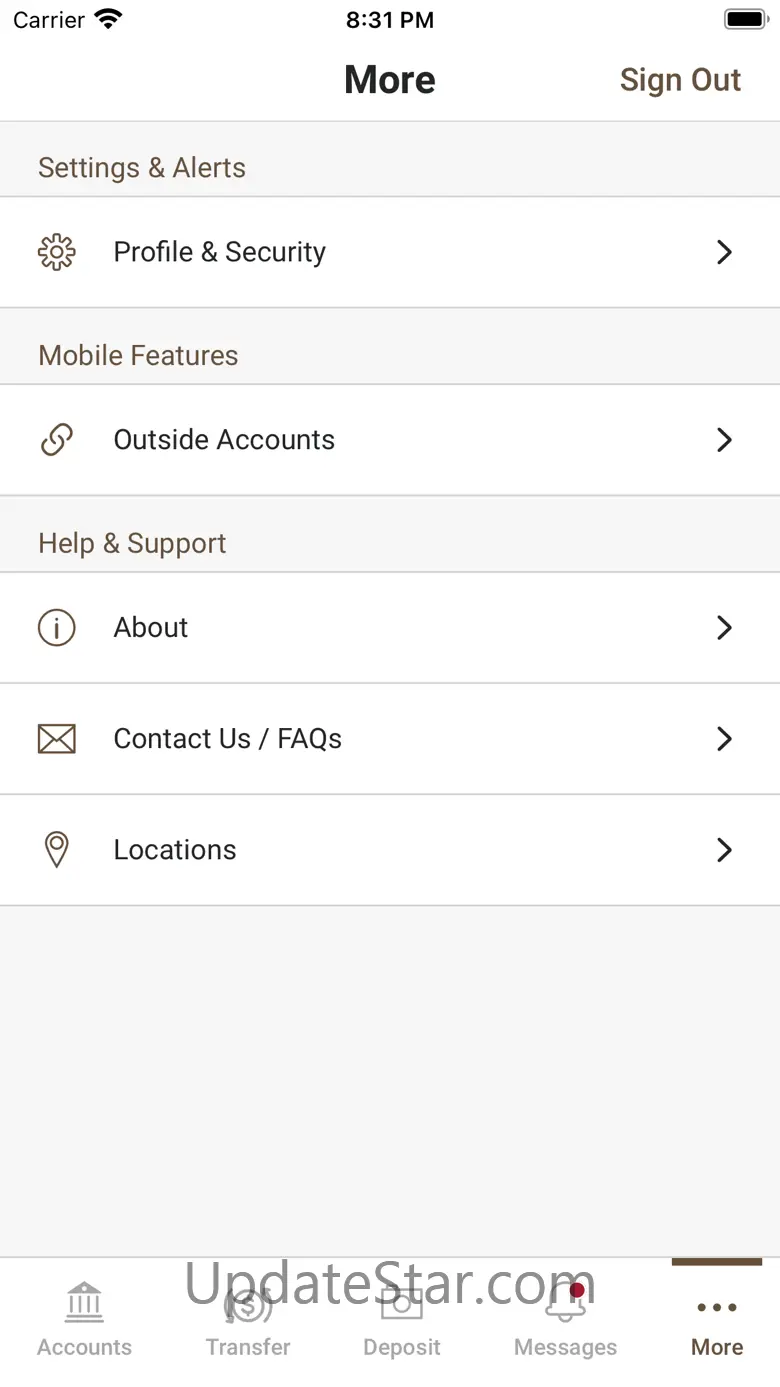Viewport: 780px width, 1387px height.
Task: Open the Contact Us / FAQs label
Action: pos(228,739)
